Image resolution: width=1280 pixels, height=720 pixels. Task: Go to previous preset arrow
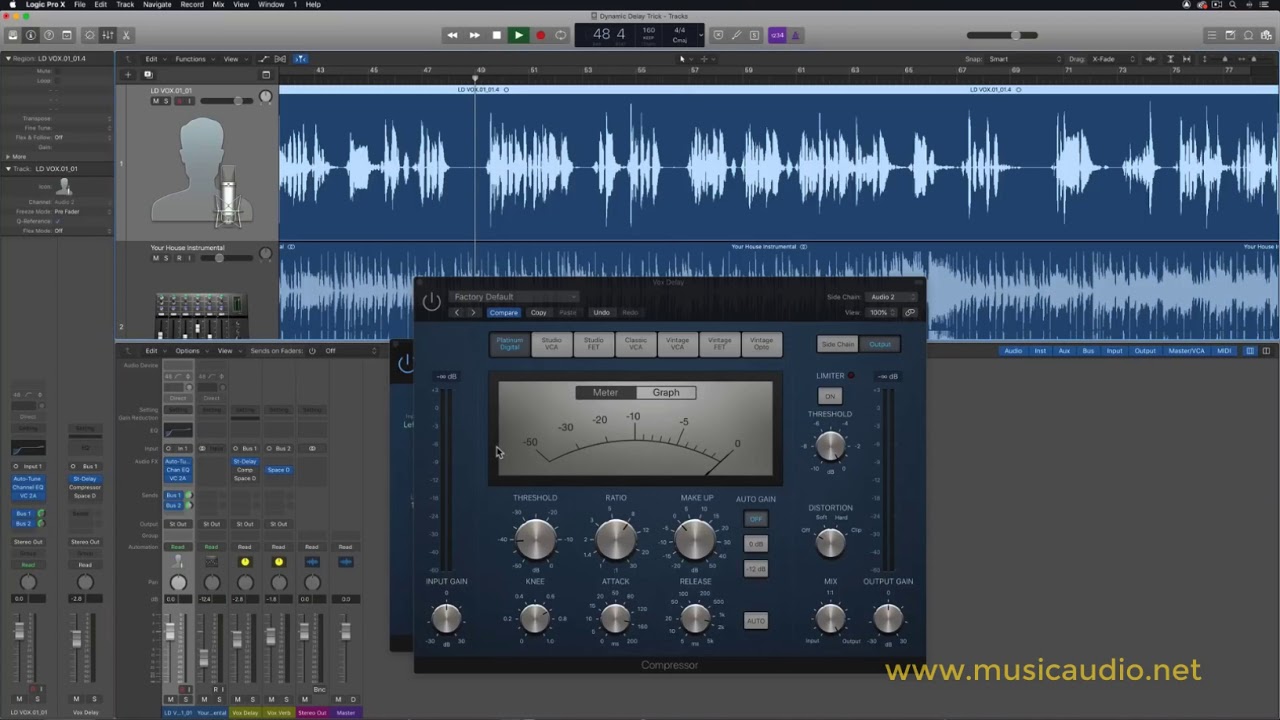[457, 313]
